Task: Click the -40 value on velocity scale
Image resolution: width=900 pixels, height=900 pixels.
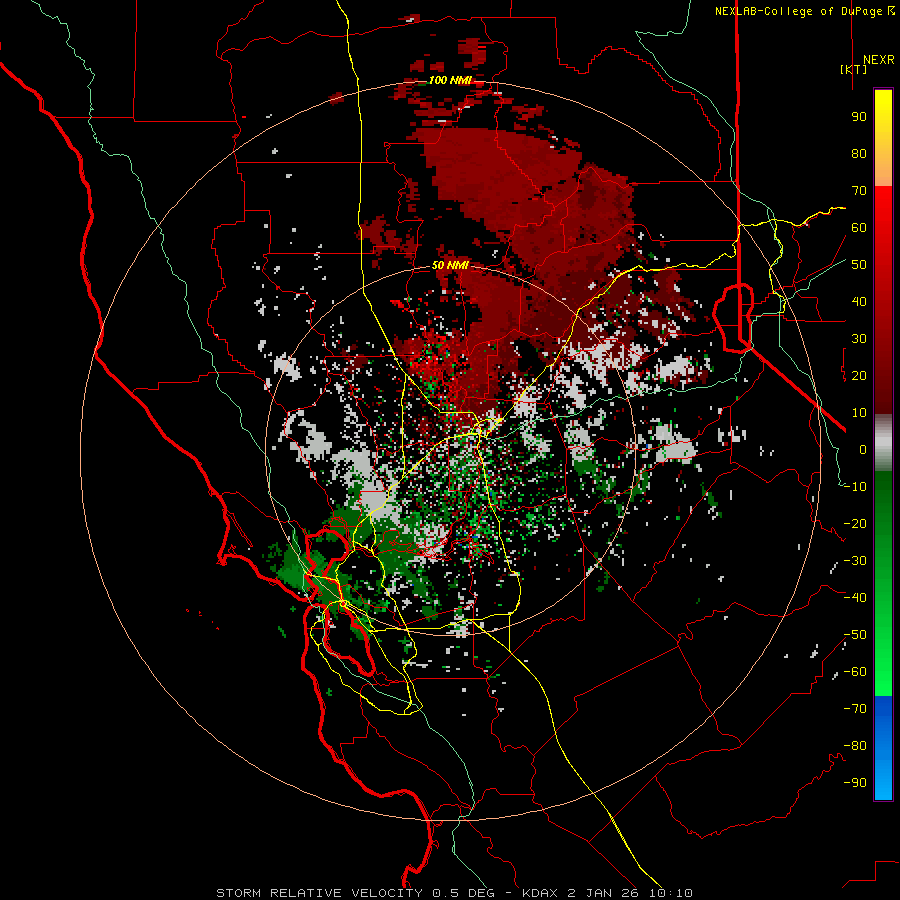Action: [x=855, y=598]
